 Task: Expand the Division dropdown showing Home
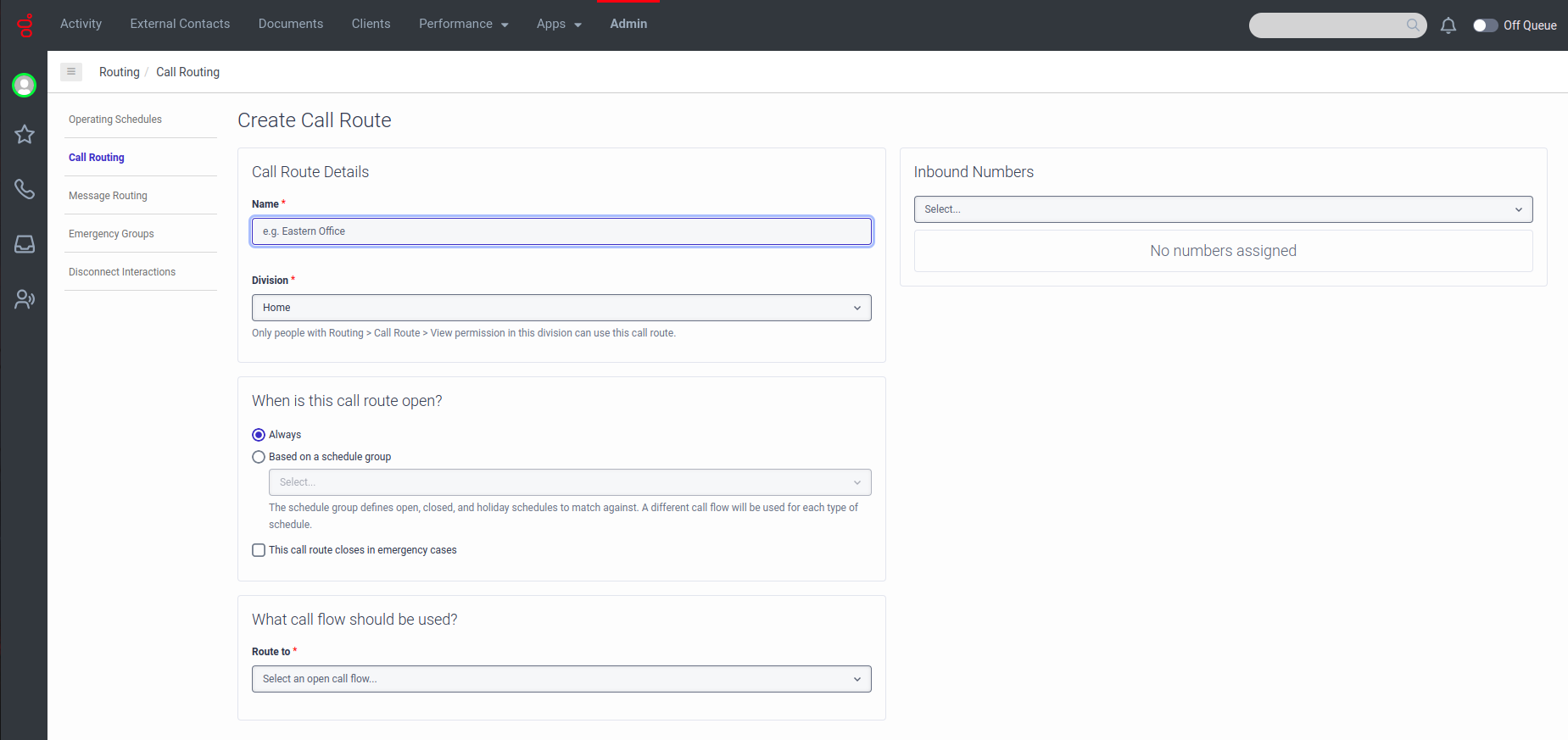pyautogui.click(x=561, y=308)
